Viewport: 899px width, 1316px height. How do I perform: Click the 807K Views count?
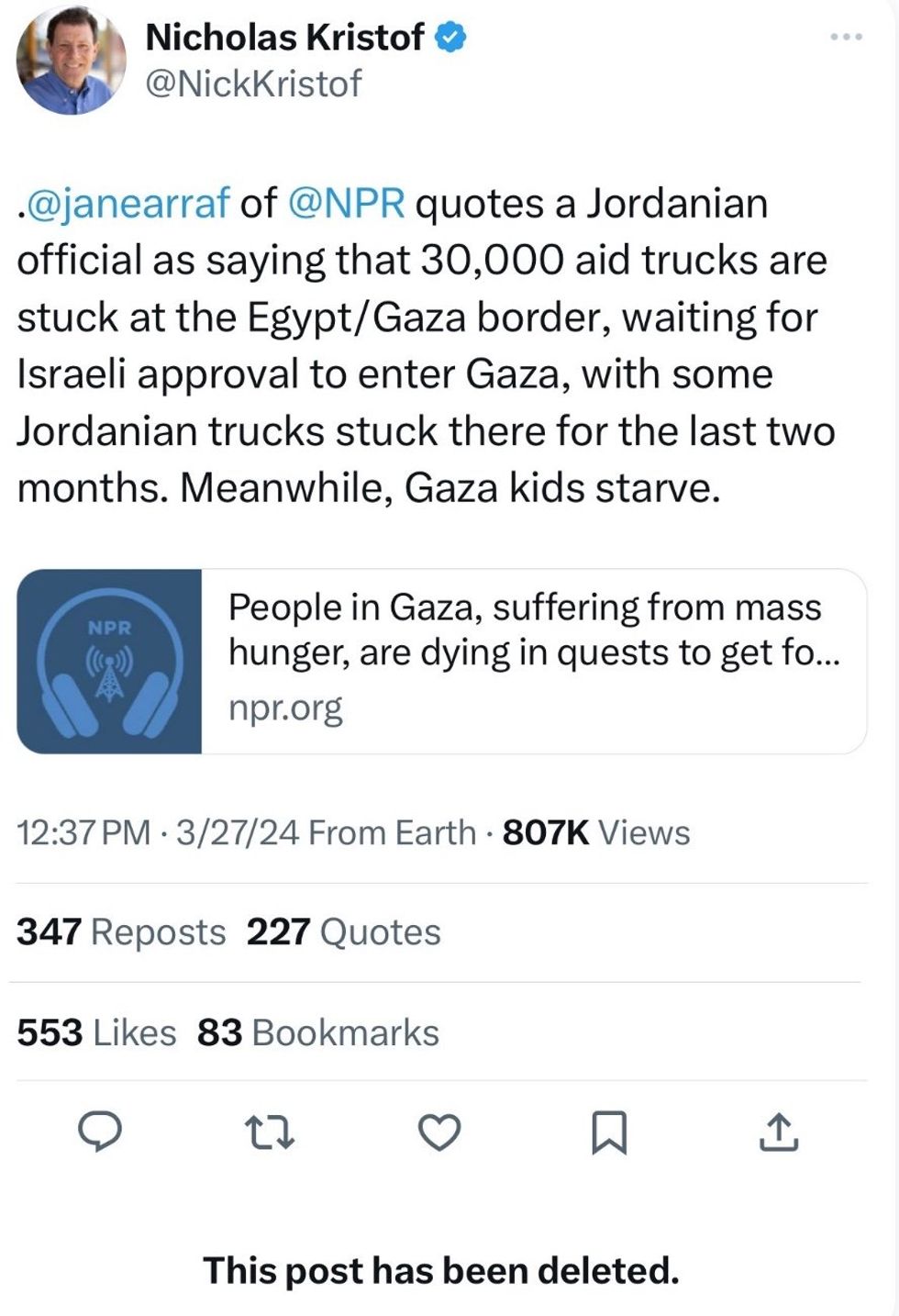pyautogui.click(x=596, y=832)
